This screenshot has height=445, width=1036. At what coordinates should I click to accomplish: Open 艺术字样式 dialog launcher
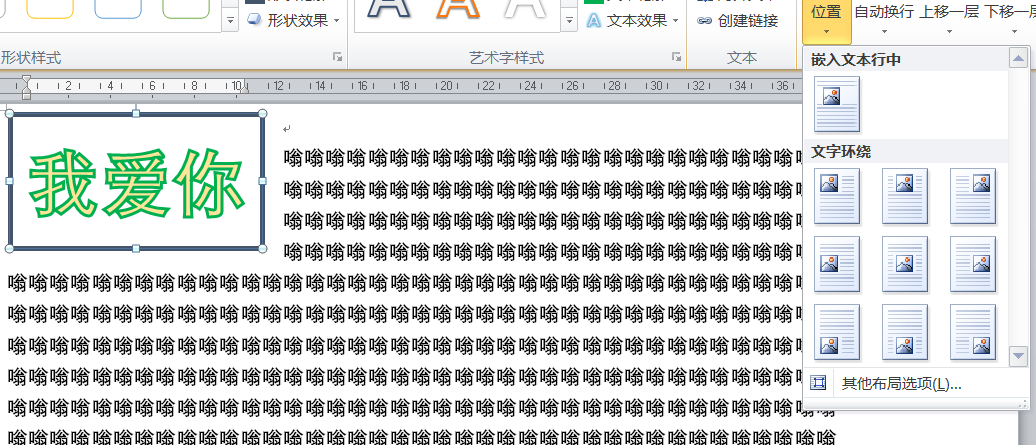(x=677, y=58)
